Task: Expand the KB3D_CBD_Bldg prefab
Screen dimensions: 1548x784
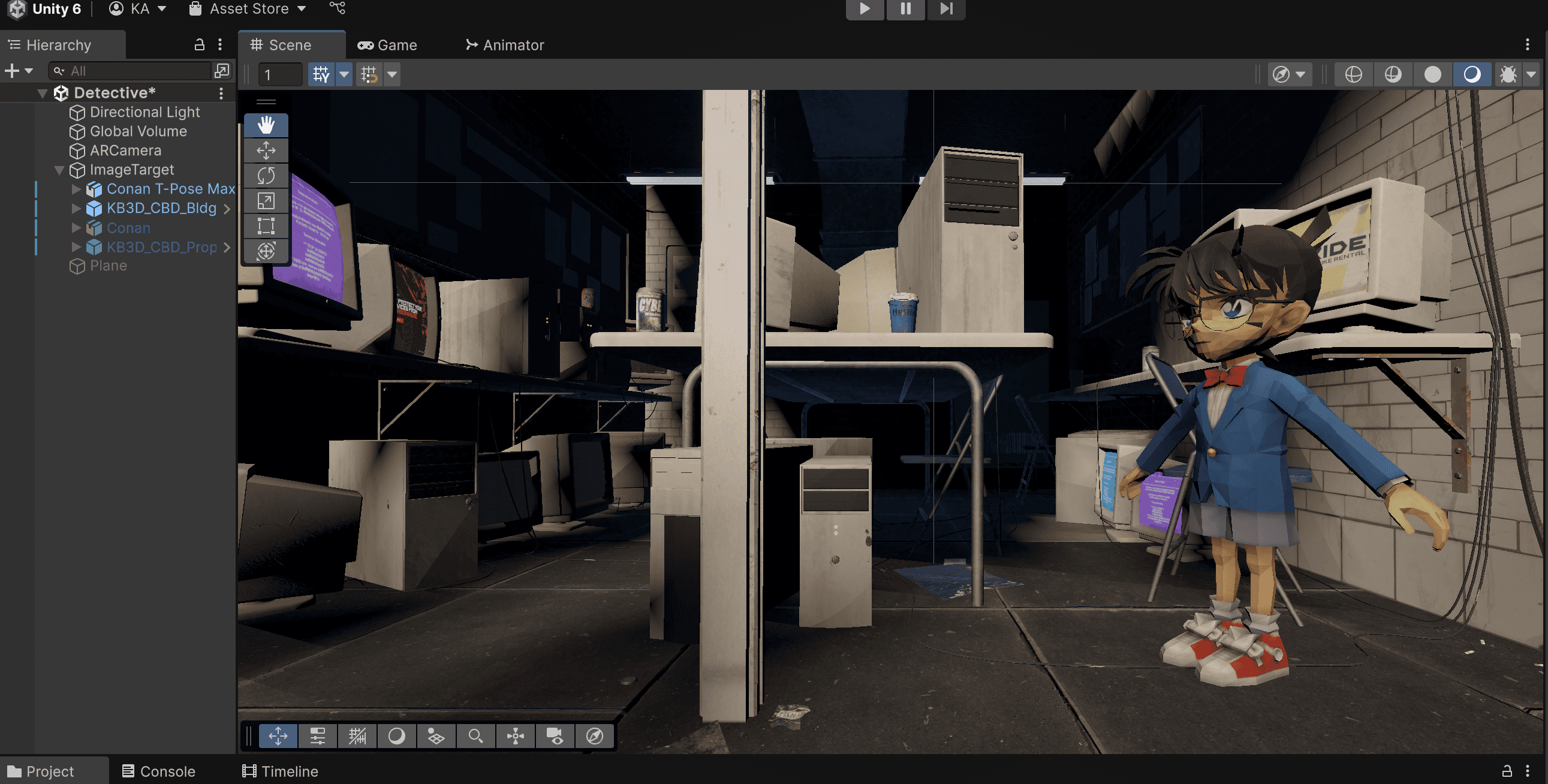Action: coord(76,209)
